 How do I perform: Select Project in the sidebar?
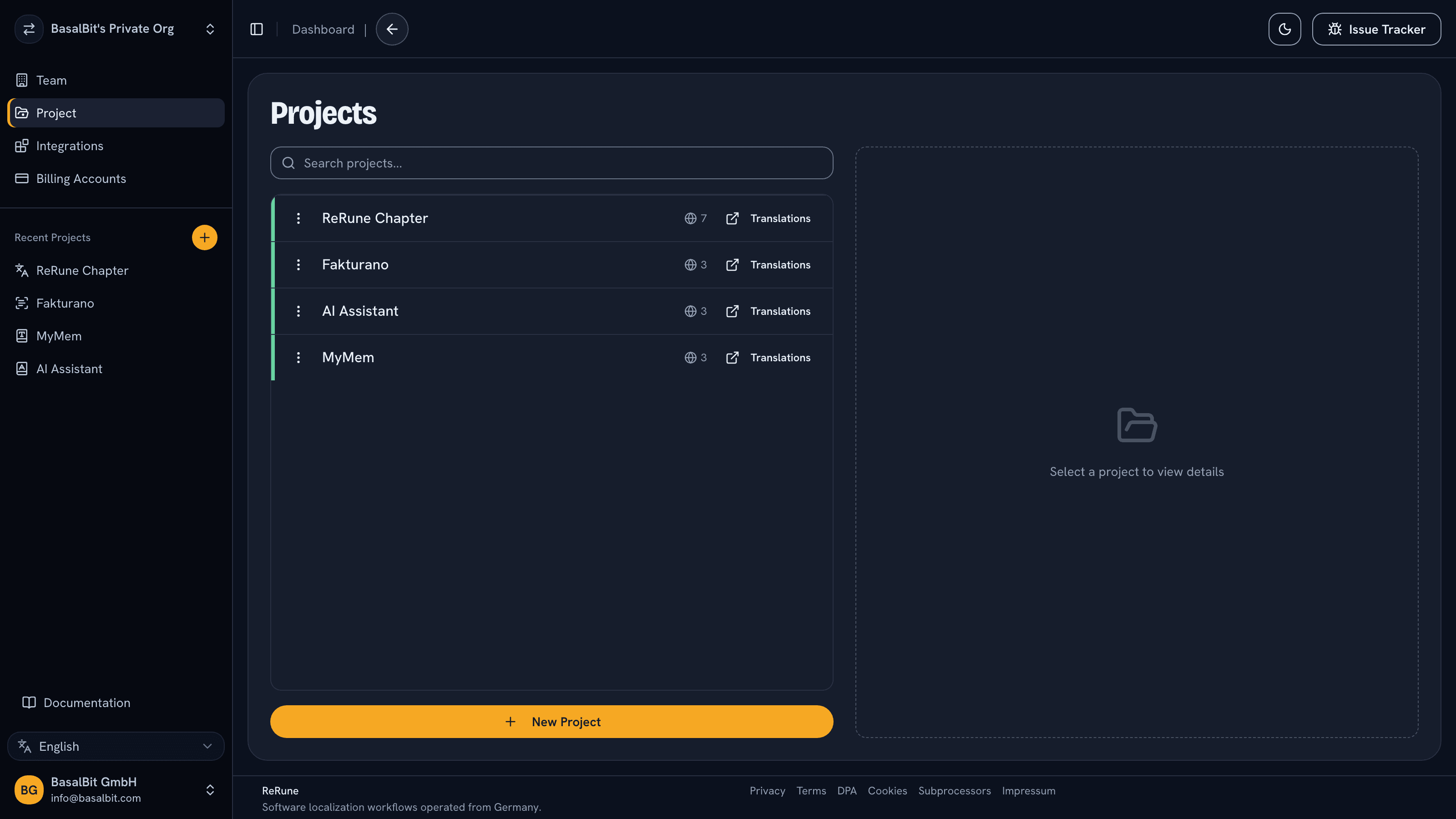coord(116,113)
